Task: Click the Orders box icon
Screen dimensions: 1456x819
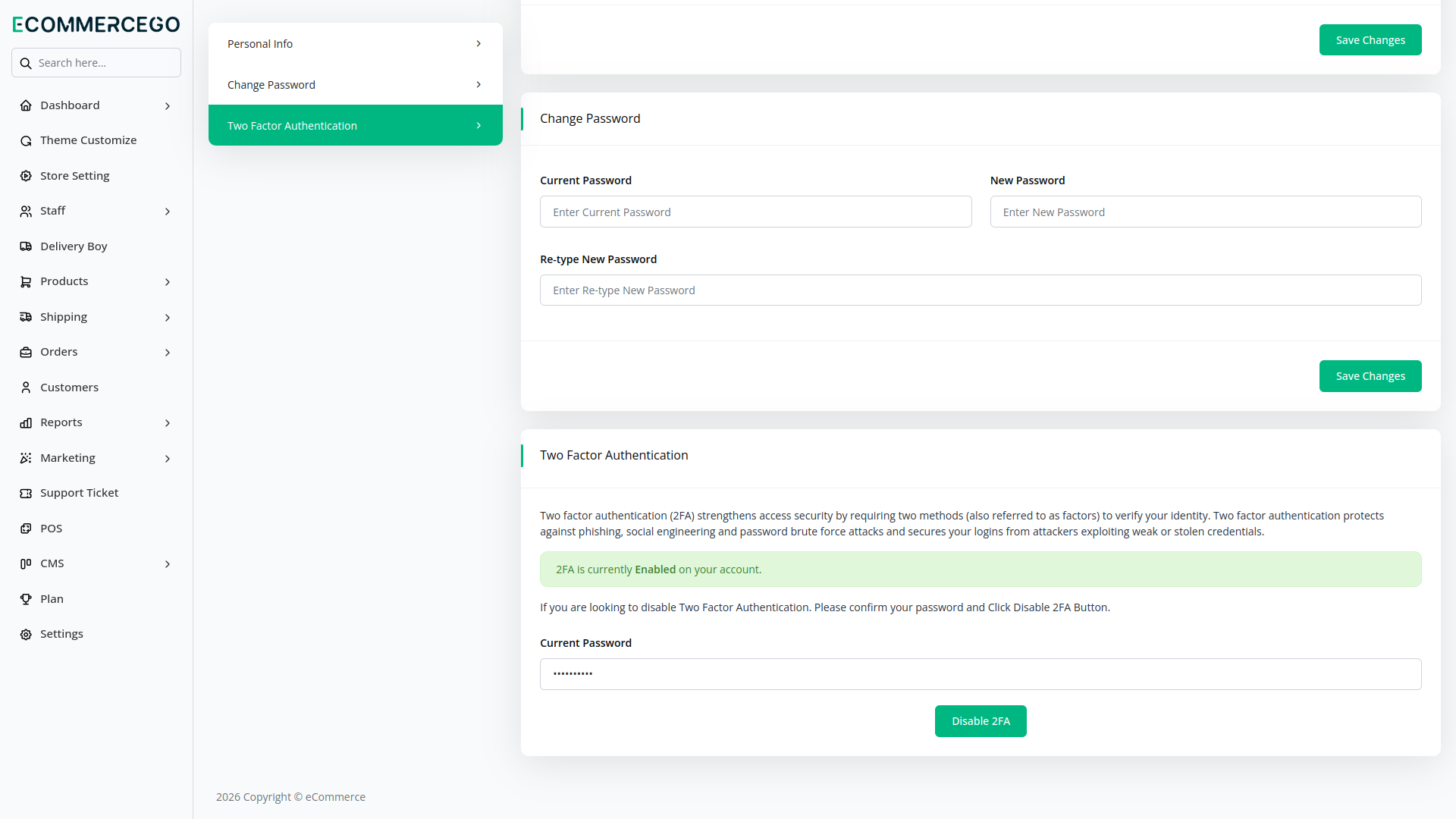Action: point(26,353)
